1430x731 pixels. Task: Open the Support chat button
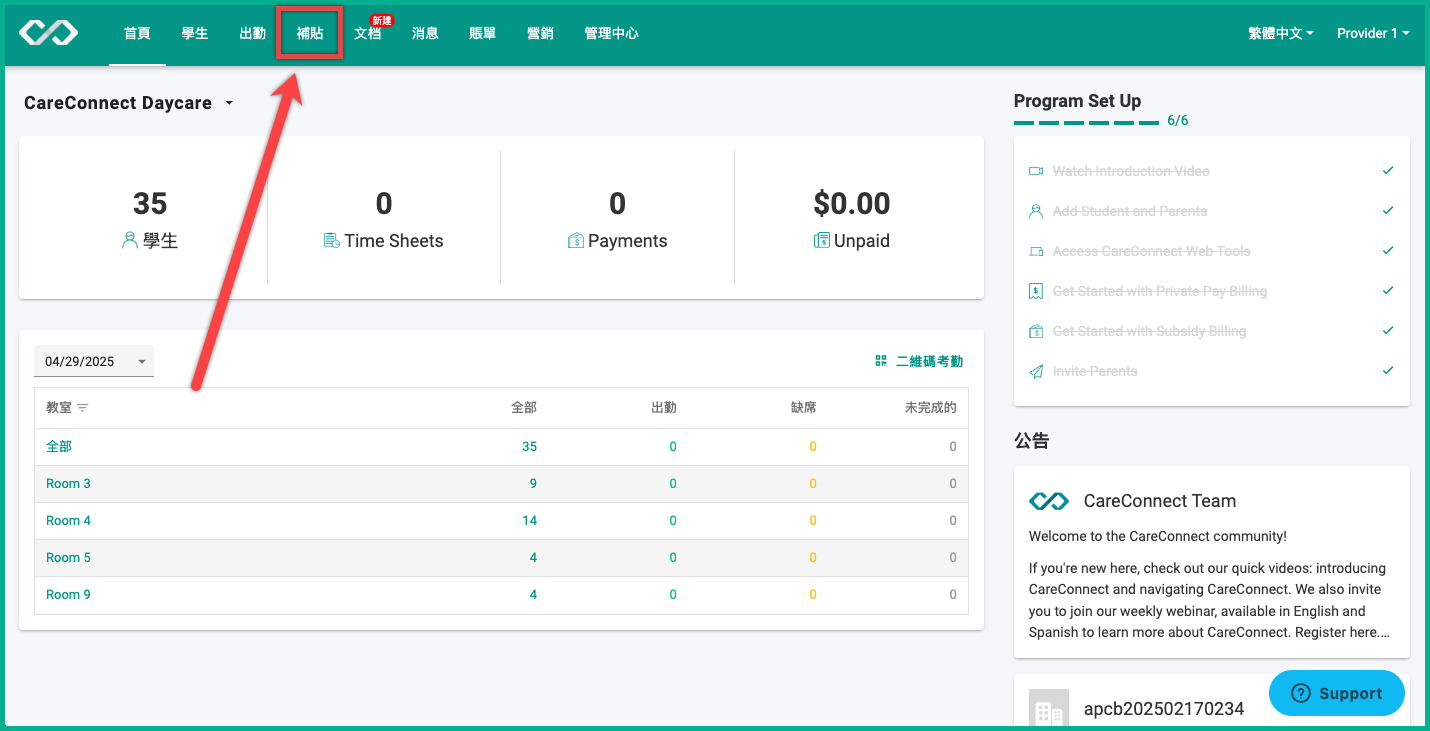point(1337,693)
